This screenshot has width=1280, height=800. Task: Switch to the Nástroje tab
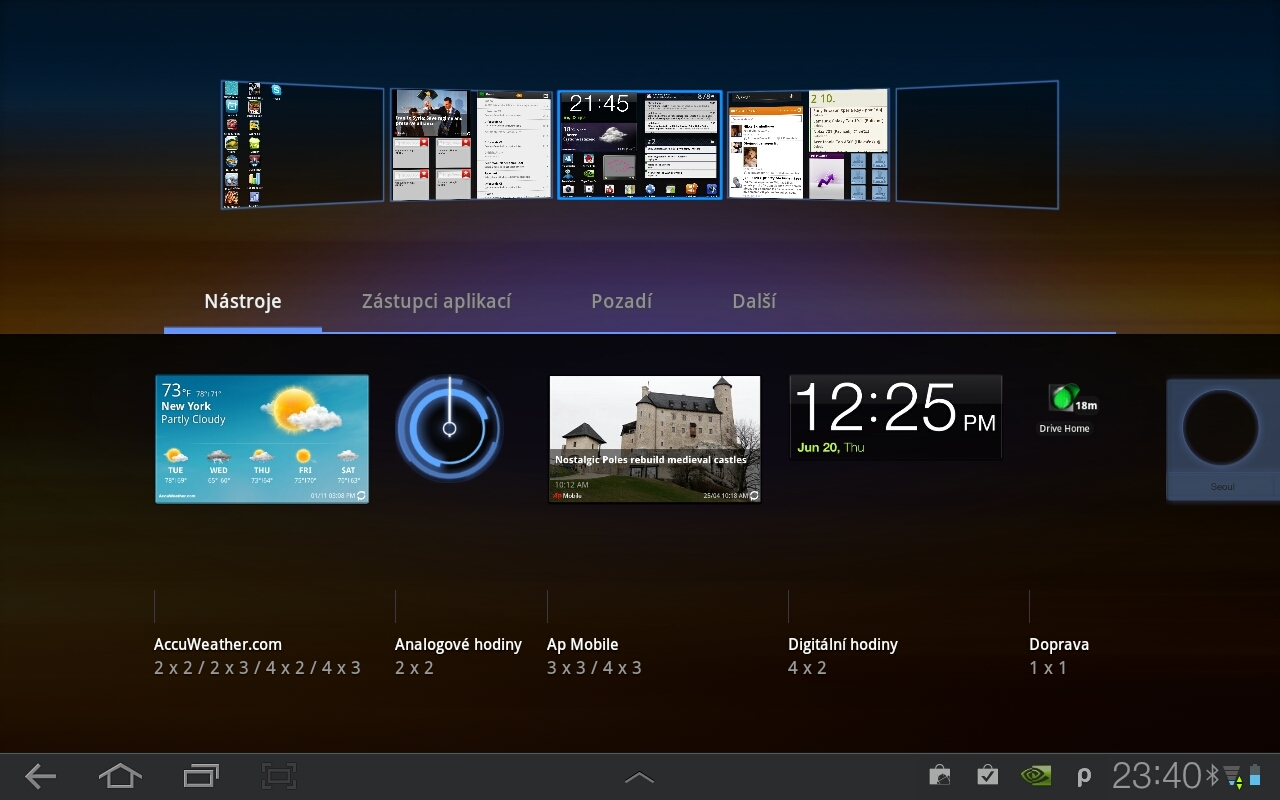pos(242,300)
